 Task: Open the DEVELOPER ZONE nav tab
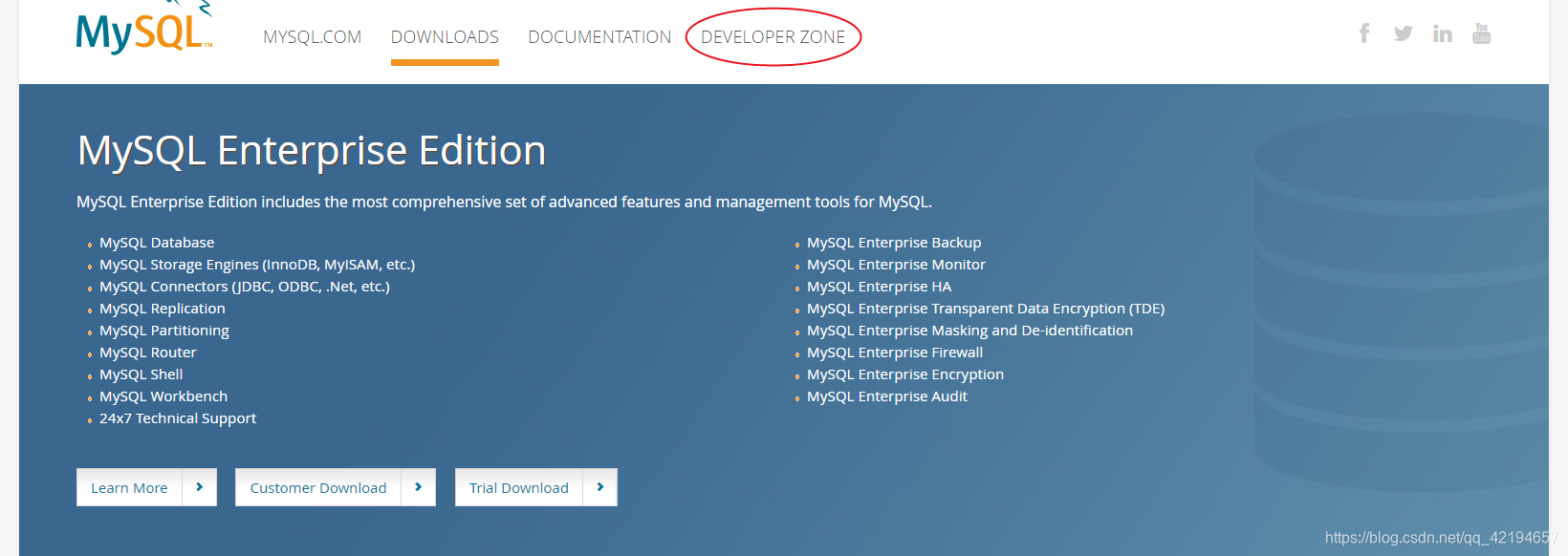pos(773,37)
